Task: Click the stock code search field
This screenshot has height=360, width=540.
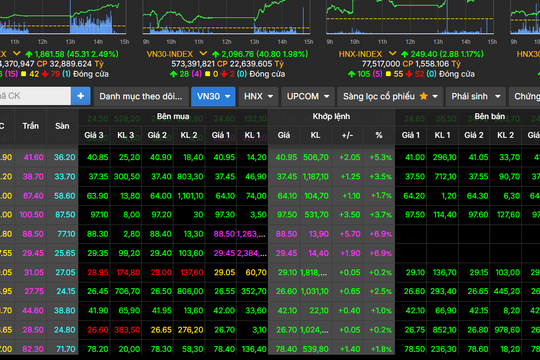Action: (34, 96)
